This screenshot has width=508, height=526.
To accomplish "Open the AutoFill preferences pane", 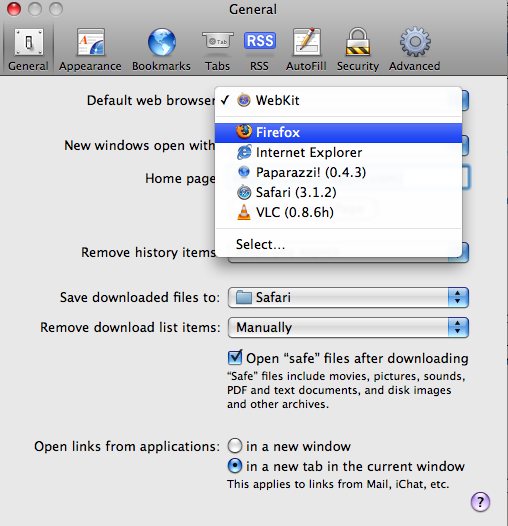I will coord(306,49).
